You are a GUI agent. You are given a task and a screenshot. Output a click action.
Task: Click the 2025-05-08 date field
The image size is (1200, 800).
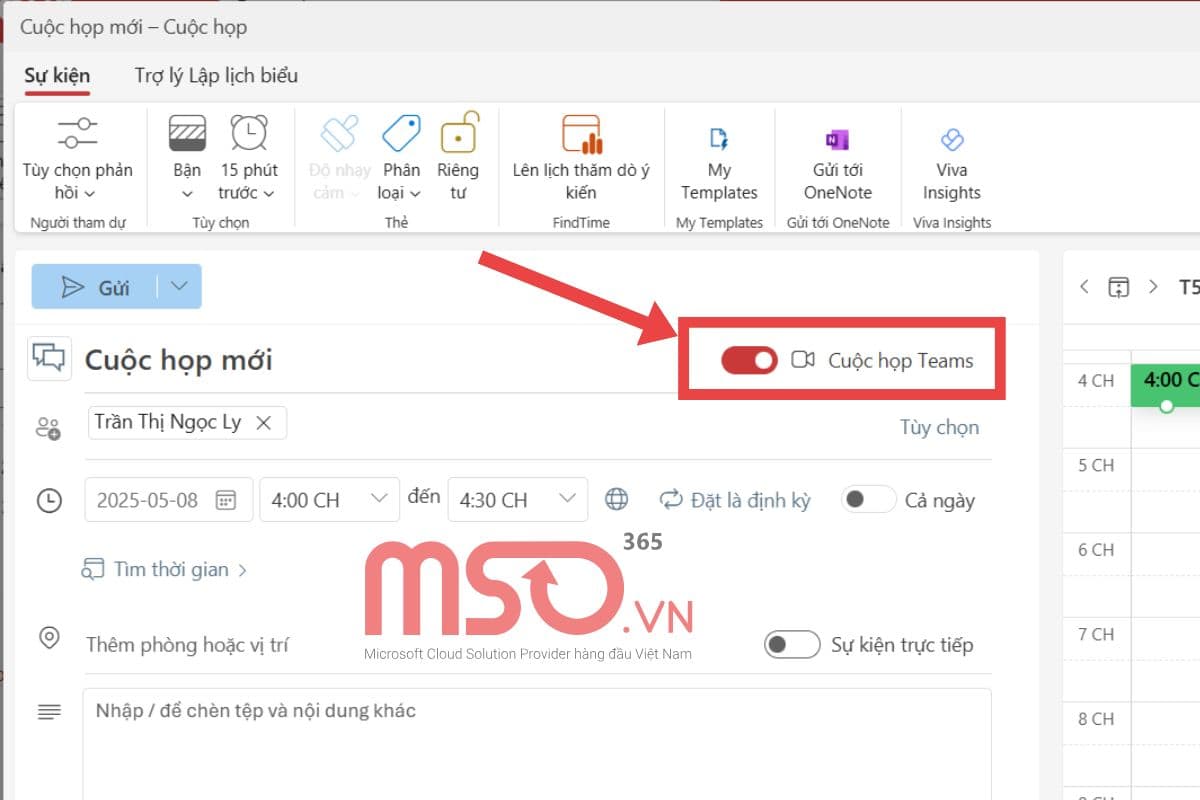[x=169, y=500]
